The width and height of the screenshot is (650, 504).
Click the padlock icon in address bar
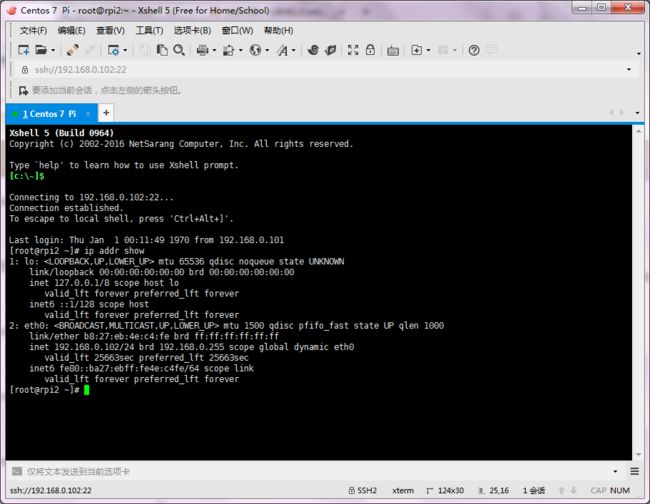[25, 70]
